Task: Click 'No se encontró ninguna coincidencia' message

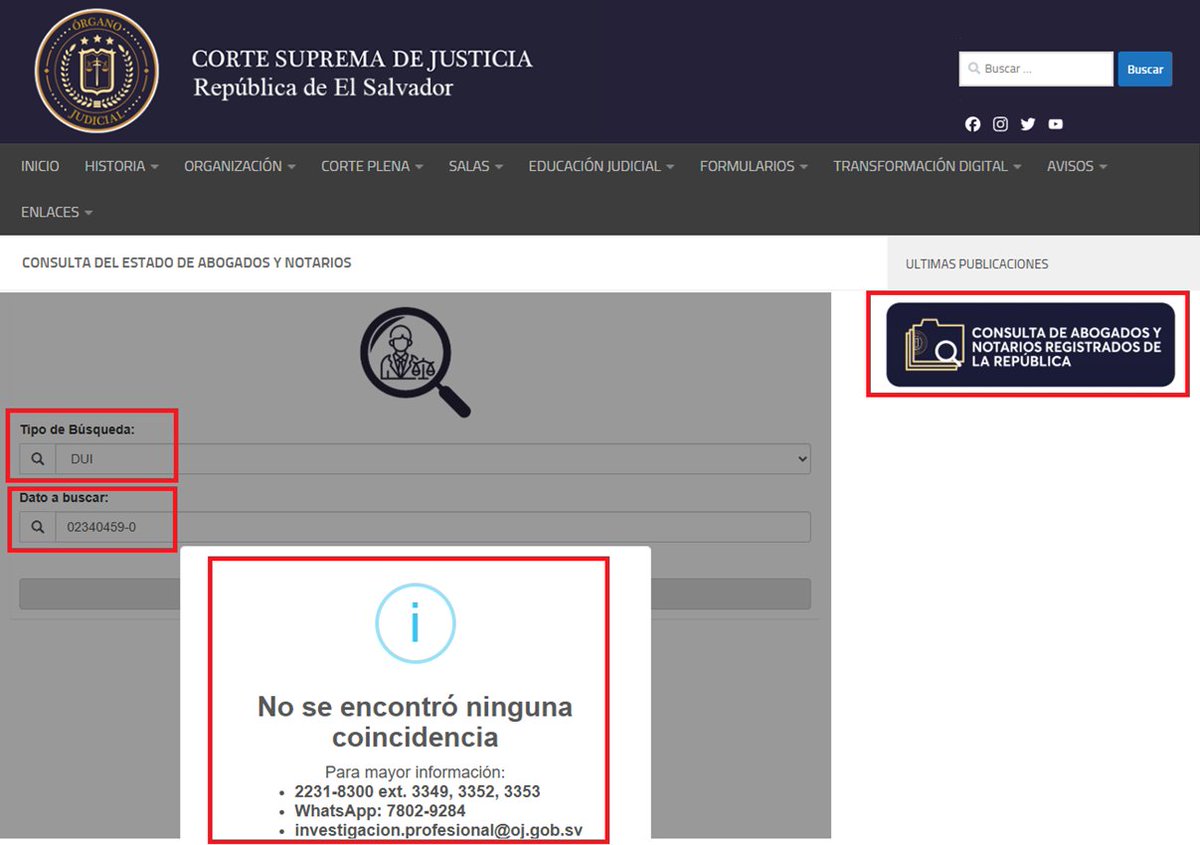Action: pos(415,722)
